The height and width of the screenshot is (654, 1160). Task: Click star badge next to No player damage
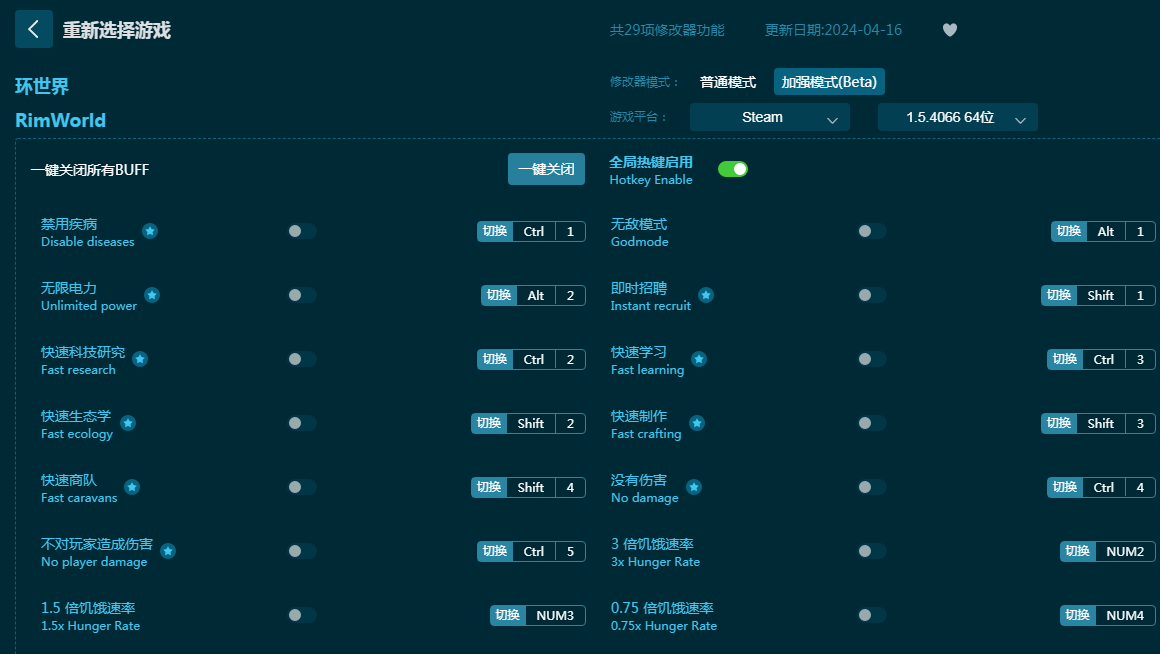pos(168,551)
